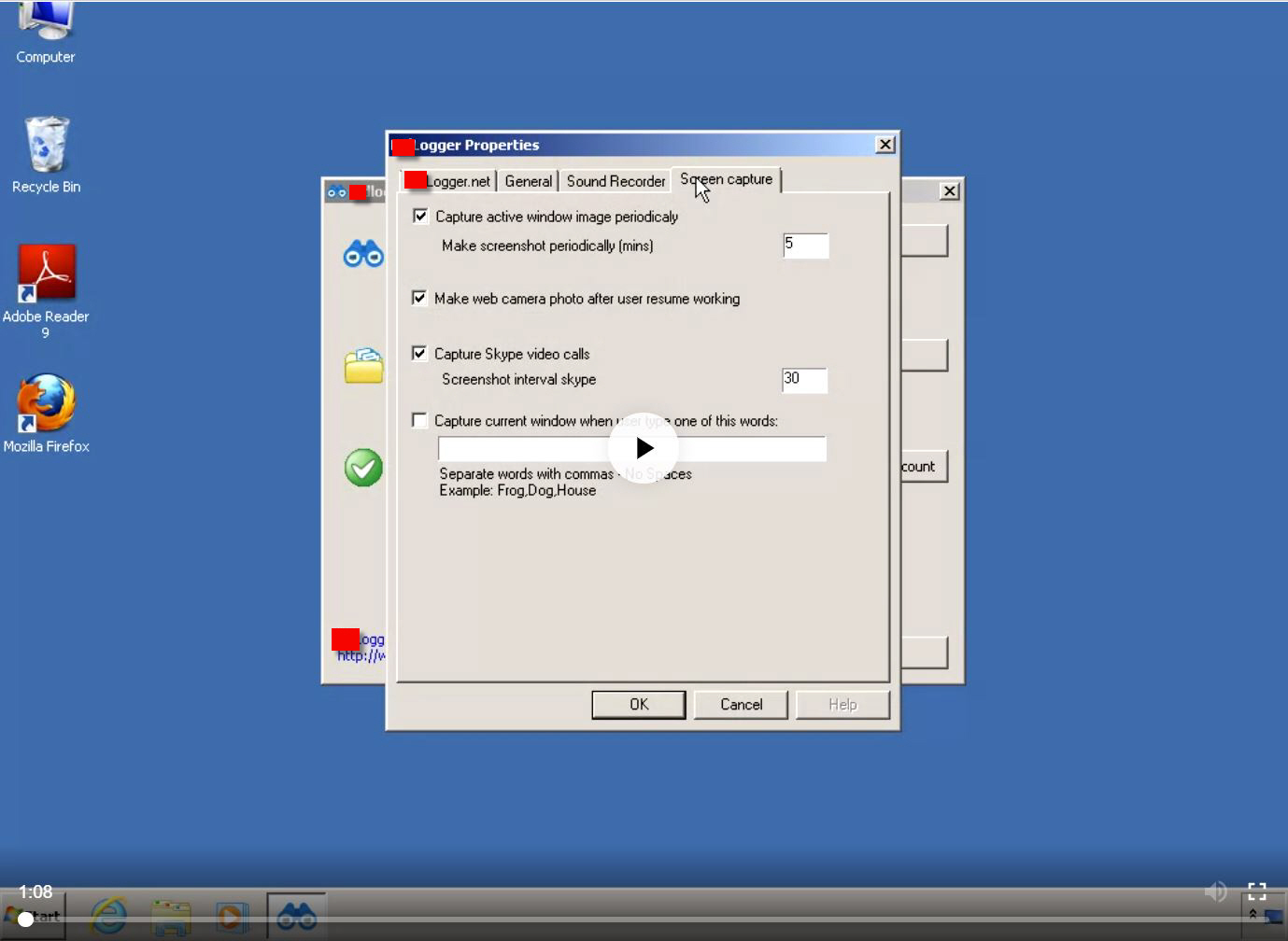Switch to the Sound Recorder tab
Image resolution: width=1288 pixels, height=941 pixels.
616,181
